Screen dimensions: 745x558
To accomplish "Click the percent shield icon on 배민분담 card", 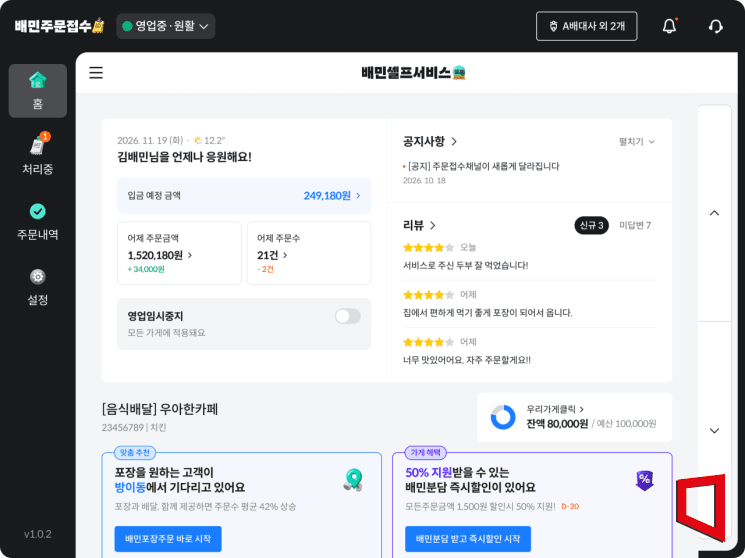I will pos(644,480).
